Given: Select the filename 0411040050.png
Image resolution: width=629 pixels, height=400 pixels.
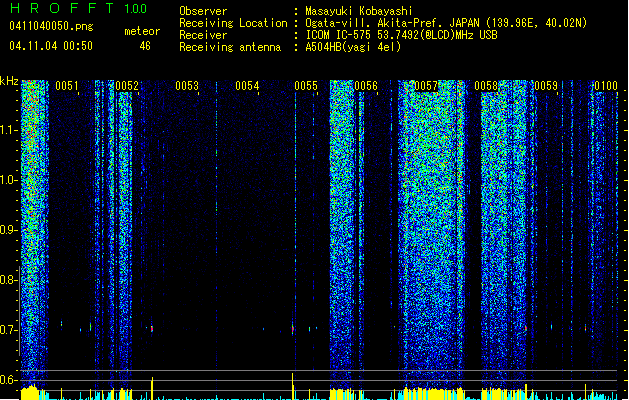Looking at the screenshot, I should (x=51, y=26).
